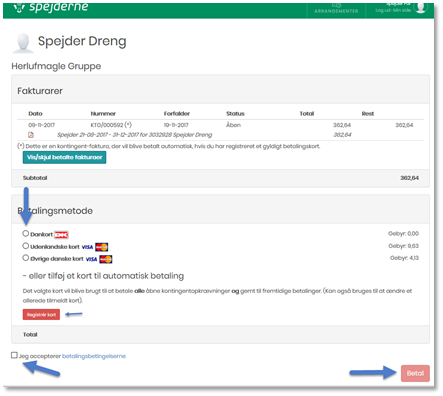Click the Rest column header

pos(368,114)
